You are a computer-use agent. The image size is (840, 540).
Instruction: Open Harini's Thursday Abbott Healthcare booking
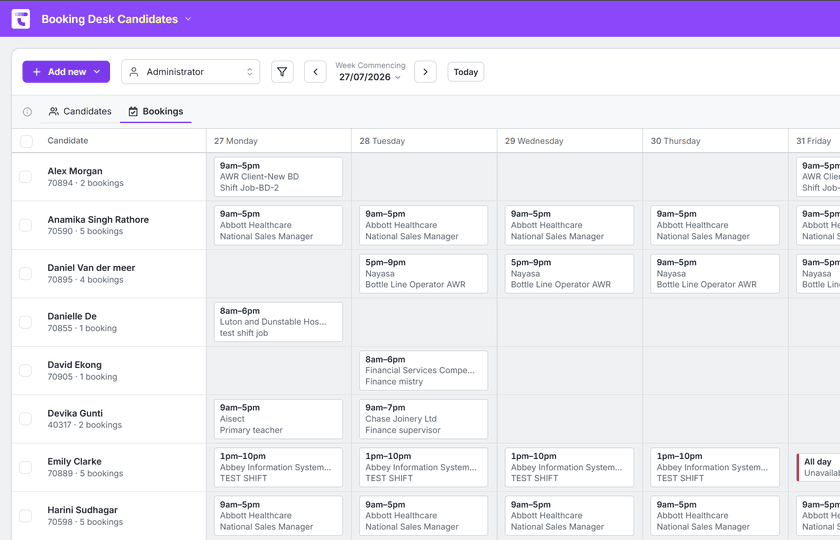click(x=715, y=515)
